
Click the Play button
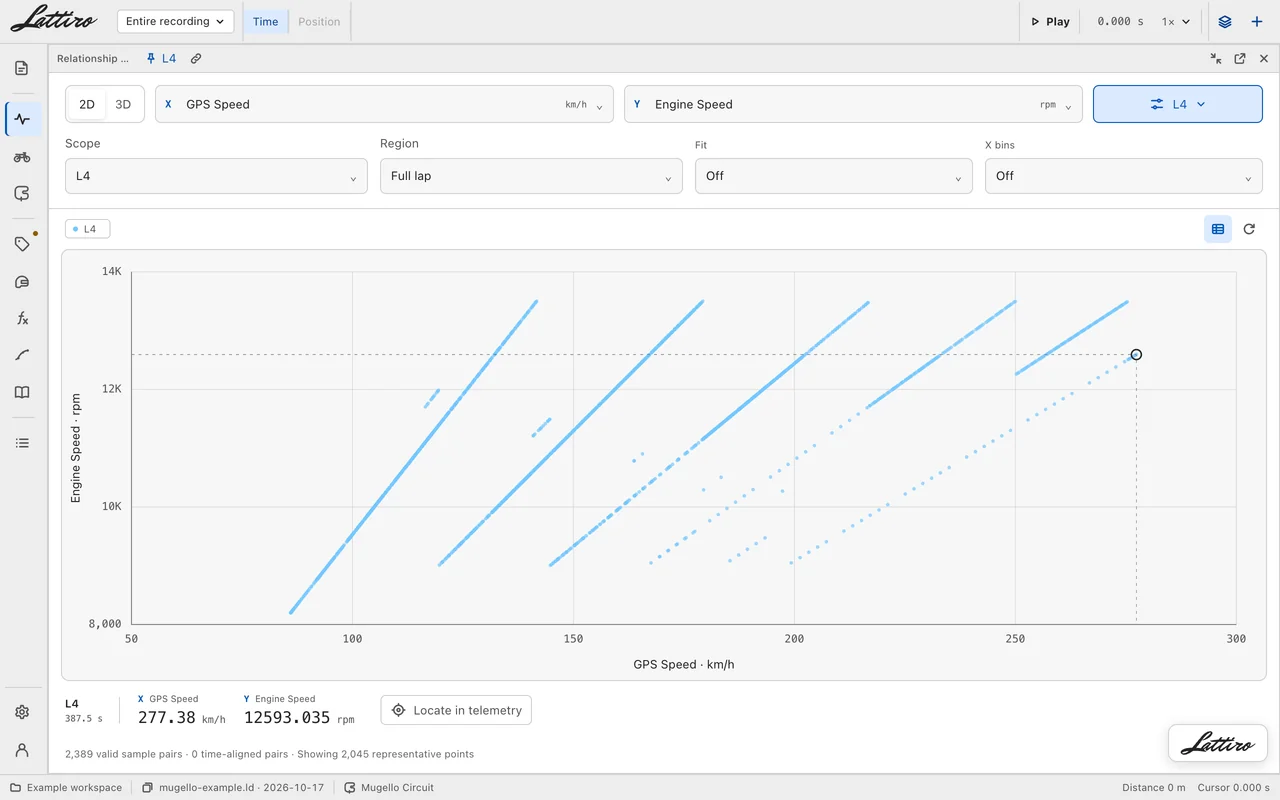click(x=1050, y=21)
